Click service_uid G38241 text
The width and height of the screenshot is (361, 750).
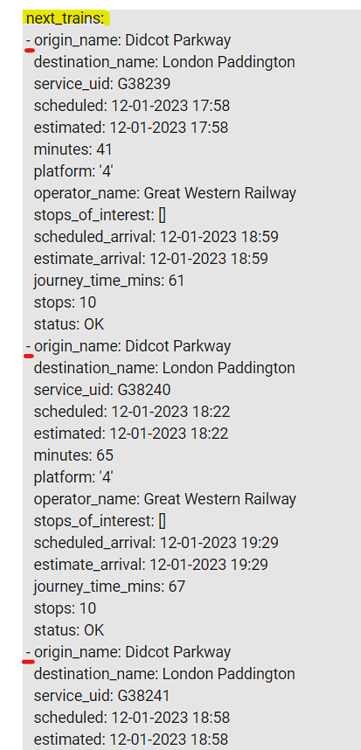tap(102, 695)
